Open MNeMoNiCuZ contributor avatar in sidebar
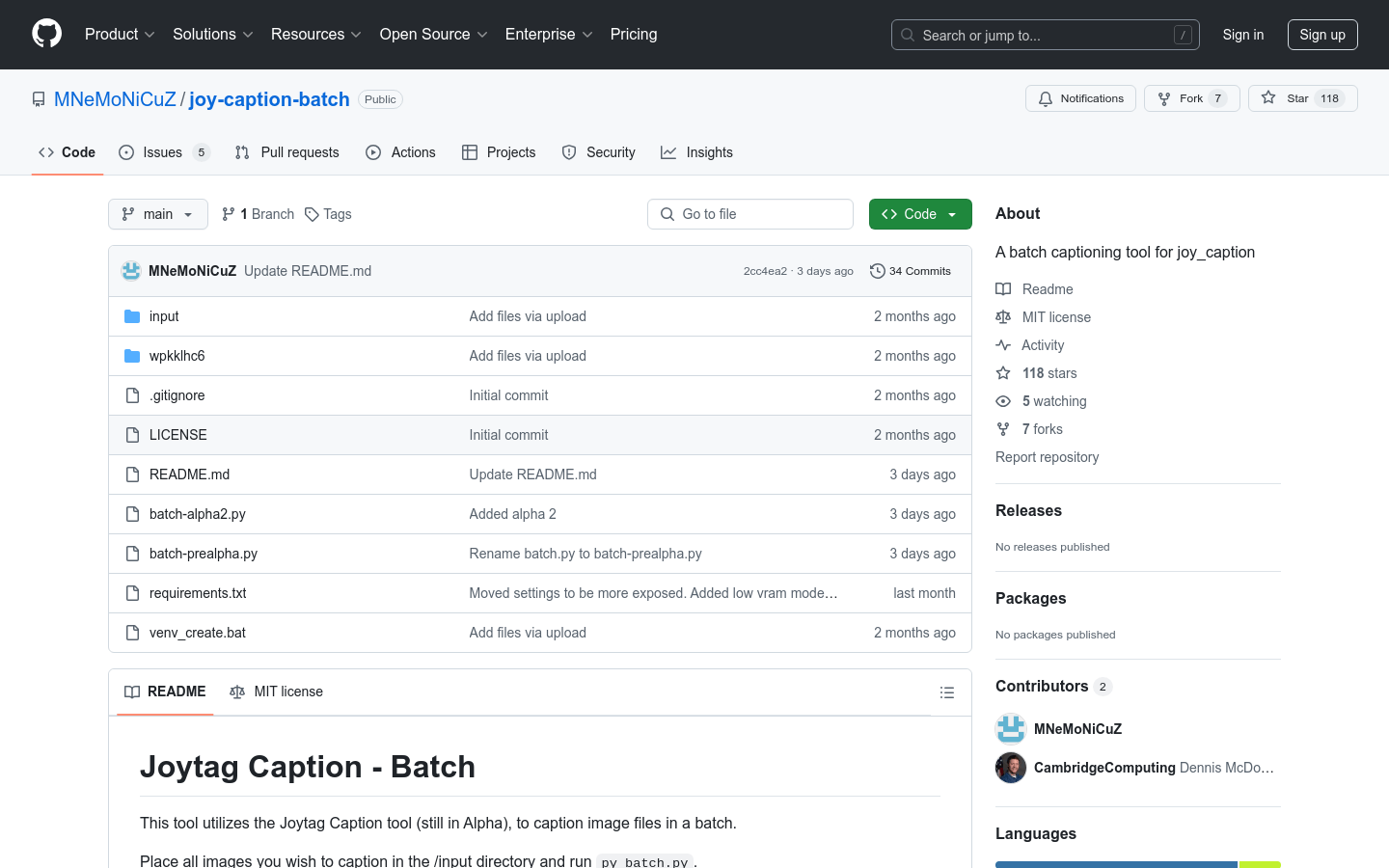The height and width of the screenshot is (868, 1389). pos(1011,729)
